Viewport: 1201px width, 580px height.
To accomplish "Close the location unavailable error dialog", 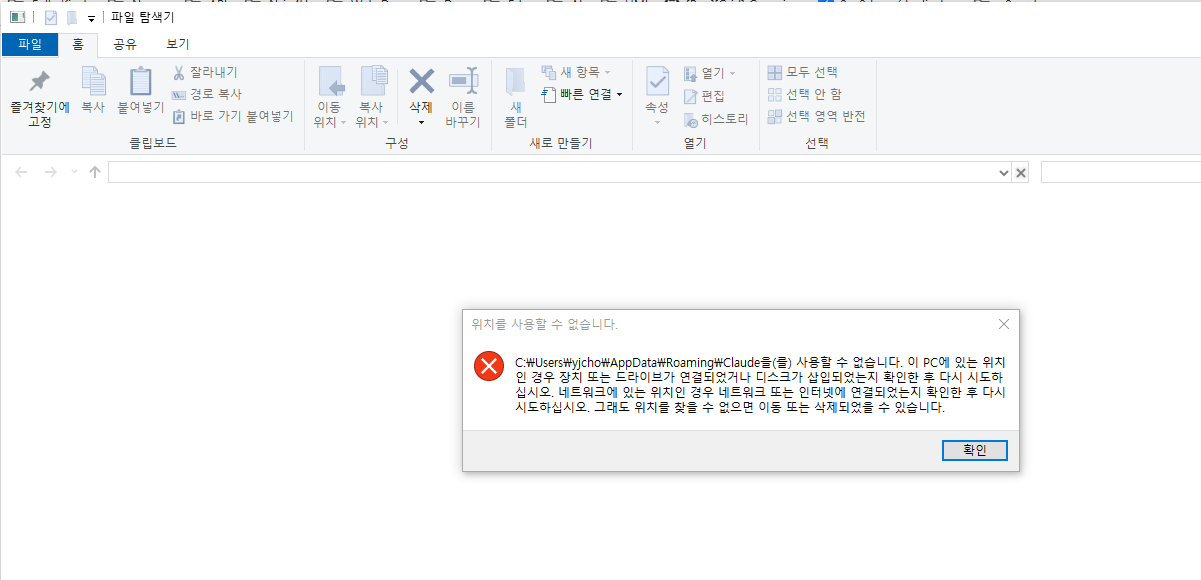I will [1004, 324].
